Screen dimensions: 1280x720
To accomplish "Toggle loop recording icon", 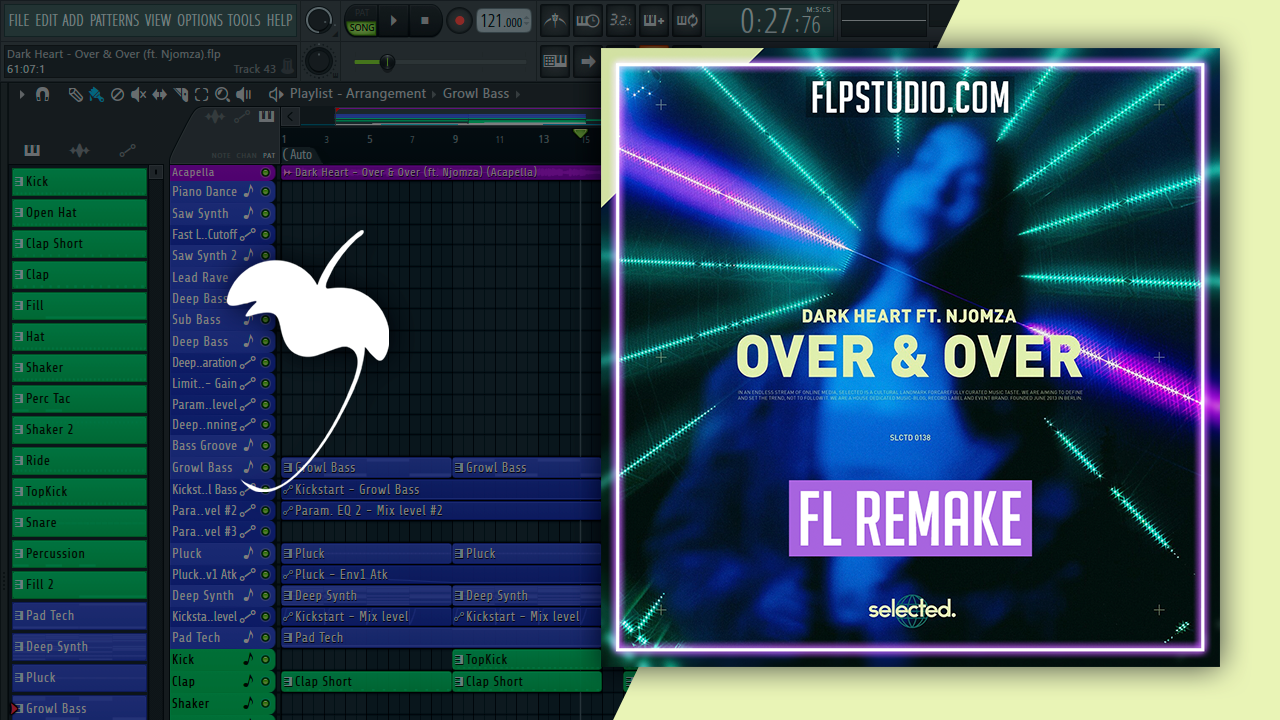I will (x=686, y=20).
